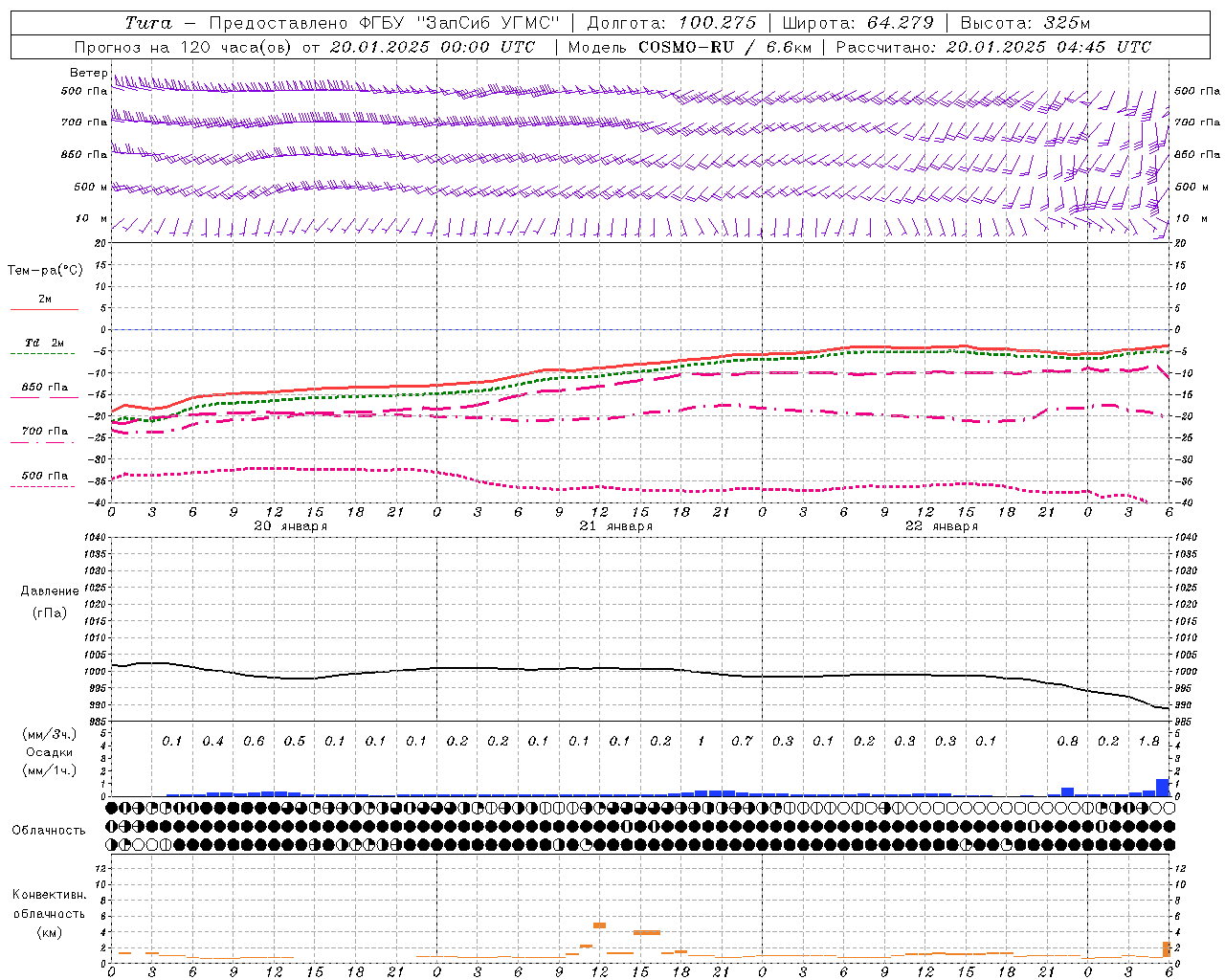Click the "0.4" three-hour precipitation value
The image size is (1225, 980).
tap(212, 742)
